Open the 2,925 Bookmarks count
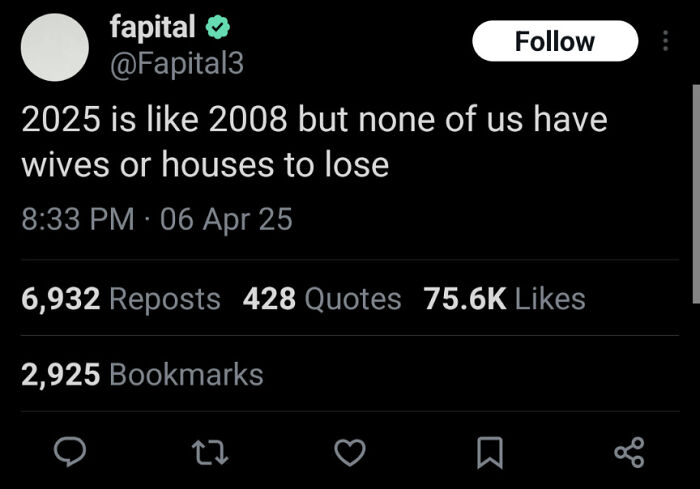 click(x=142, y=374)
